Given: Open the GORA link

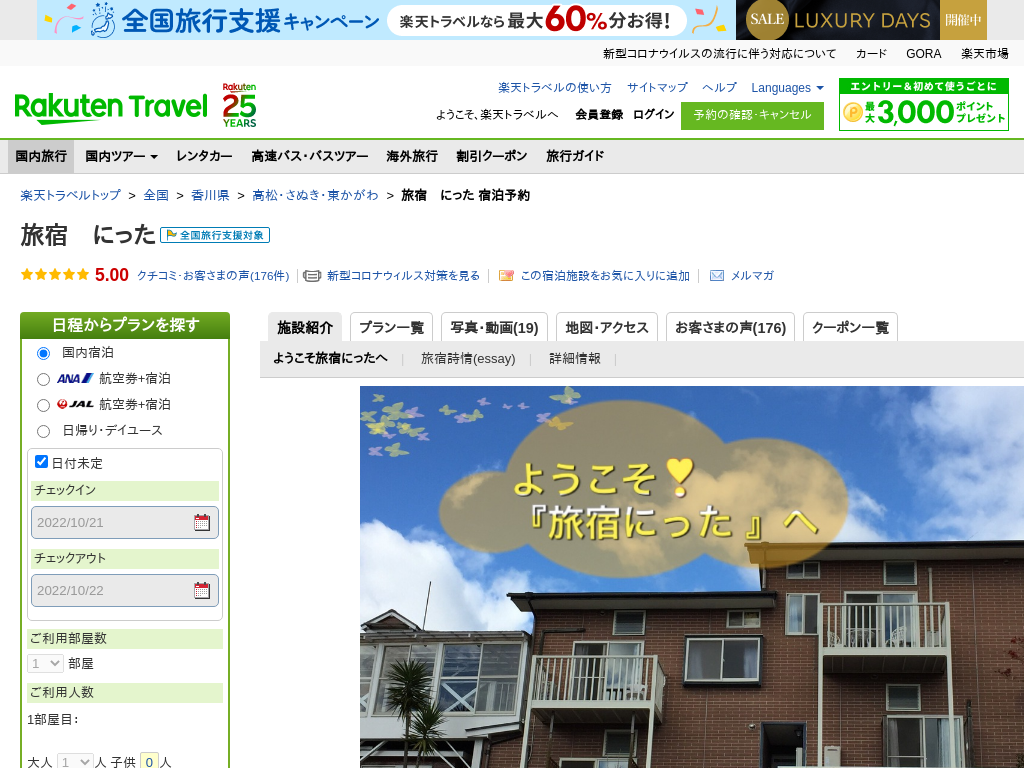Looking at the screenshot, I should (923, 54).
